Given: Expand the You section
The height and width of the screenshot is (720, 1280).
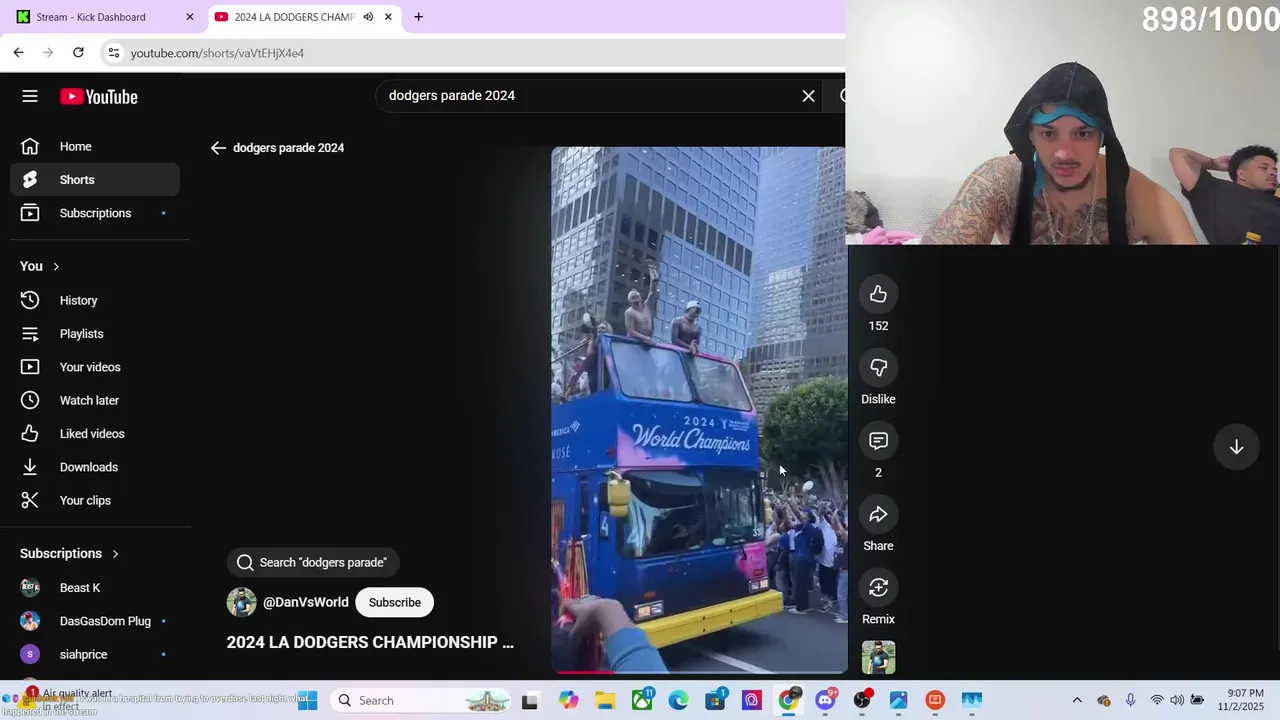Looking at the screenshot, I should (x=40, y=266).
